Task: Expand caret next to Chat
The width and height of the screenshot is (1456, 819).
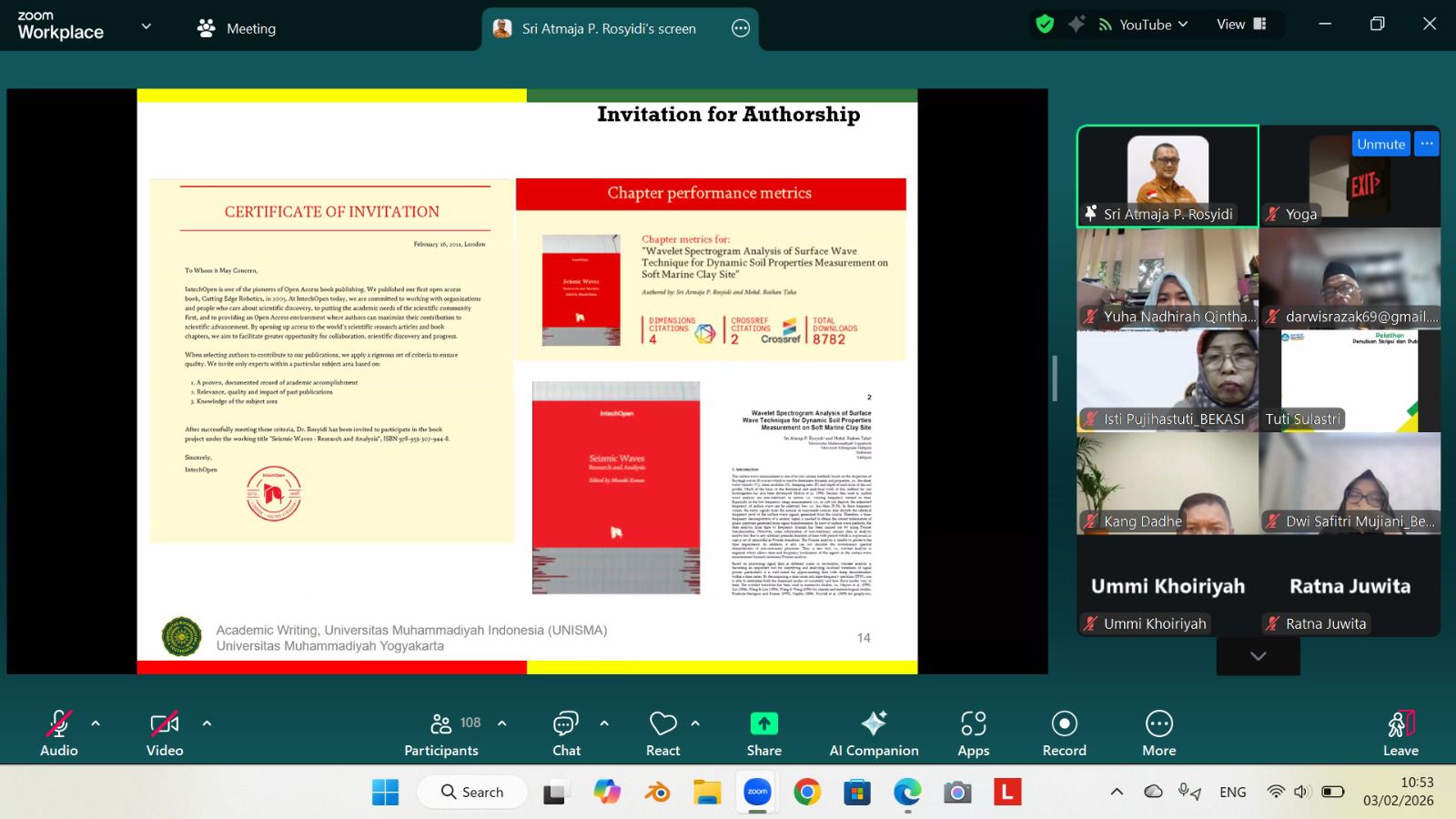Action: pyautogui.click(x=604, y=723)
